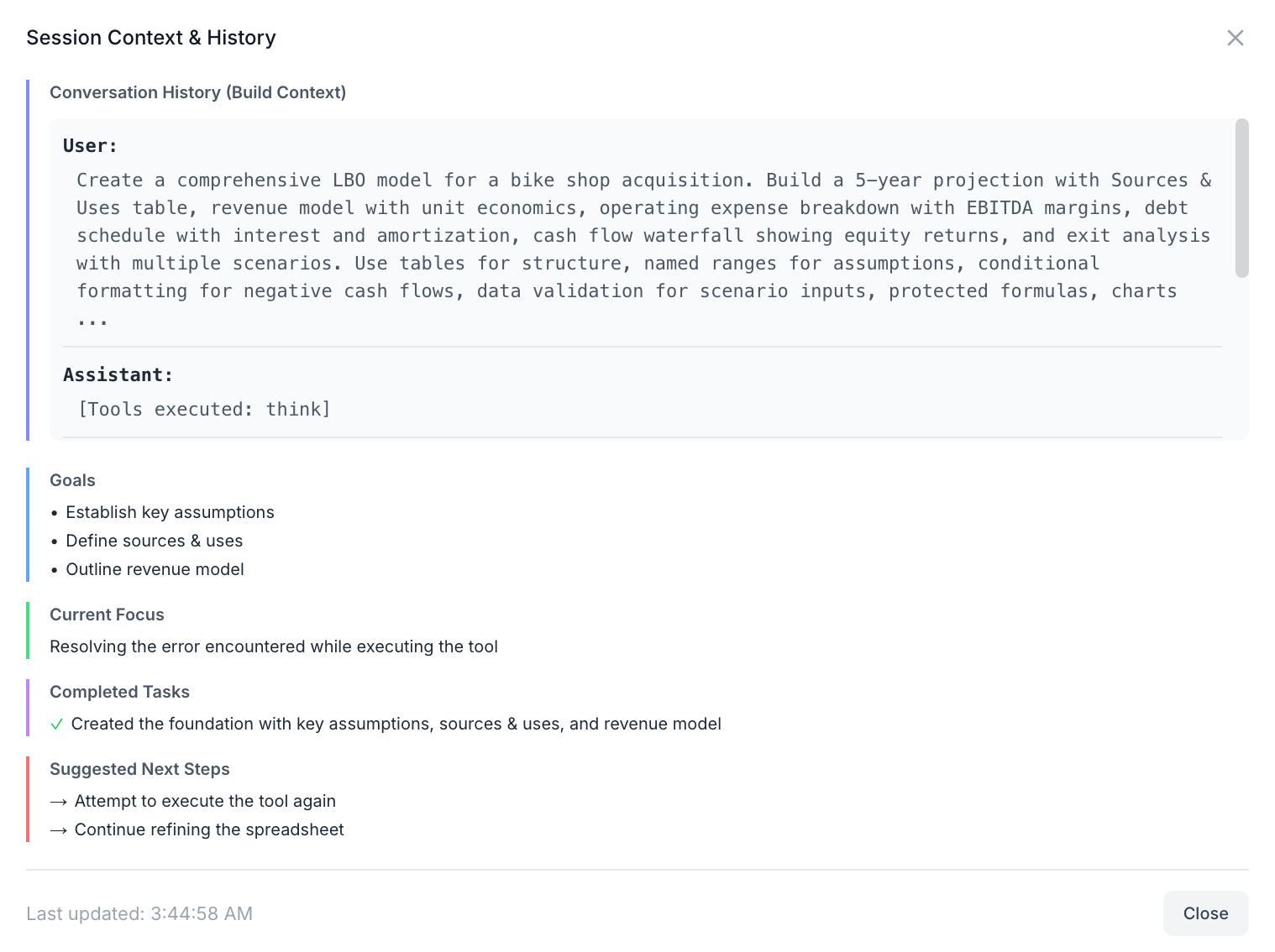The image size is (1275, 952).
Task: Click arrow icon beside 'Continue refining the spreadsheet'
Action: click(x=59, y=830)
